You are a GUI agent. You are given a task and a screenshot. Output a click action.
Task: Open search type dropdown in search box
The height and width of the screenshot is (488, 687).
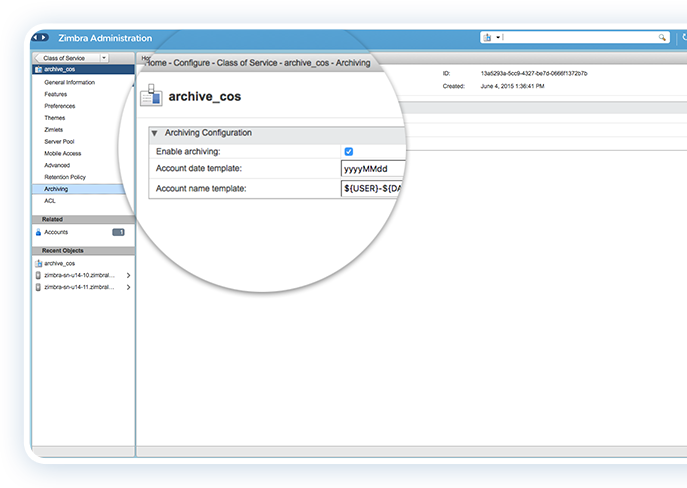pyautogui.click(x=498, y=38)
